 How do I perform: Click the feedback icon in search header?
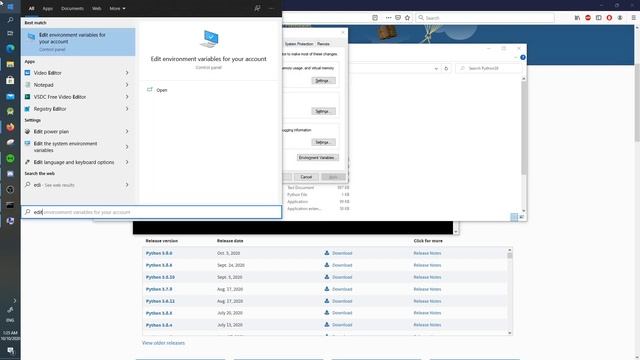(257, 8)
